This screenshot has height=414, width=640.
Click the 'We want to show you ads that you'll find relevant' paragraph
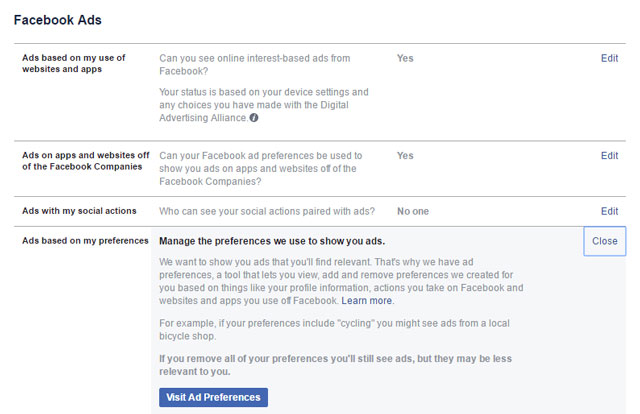pos(341,281)
